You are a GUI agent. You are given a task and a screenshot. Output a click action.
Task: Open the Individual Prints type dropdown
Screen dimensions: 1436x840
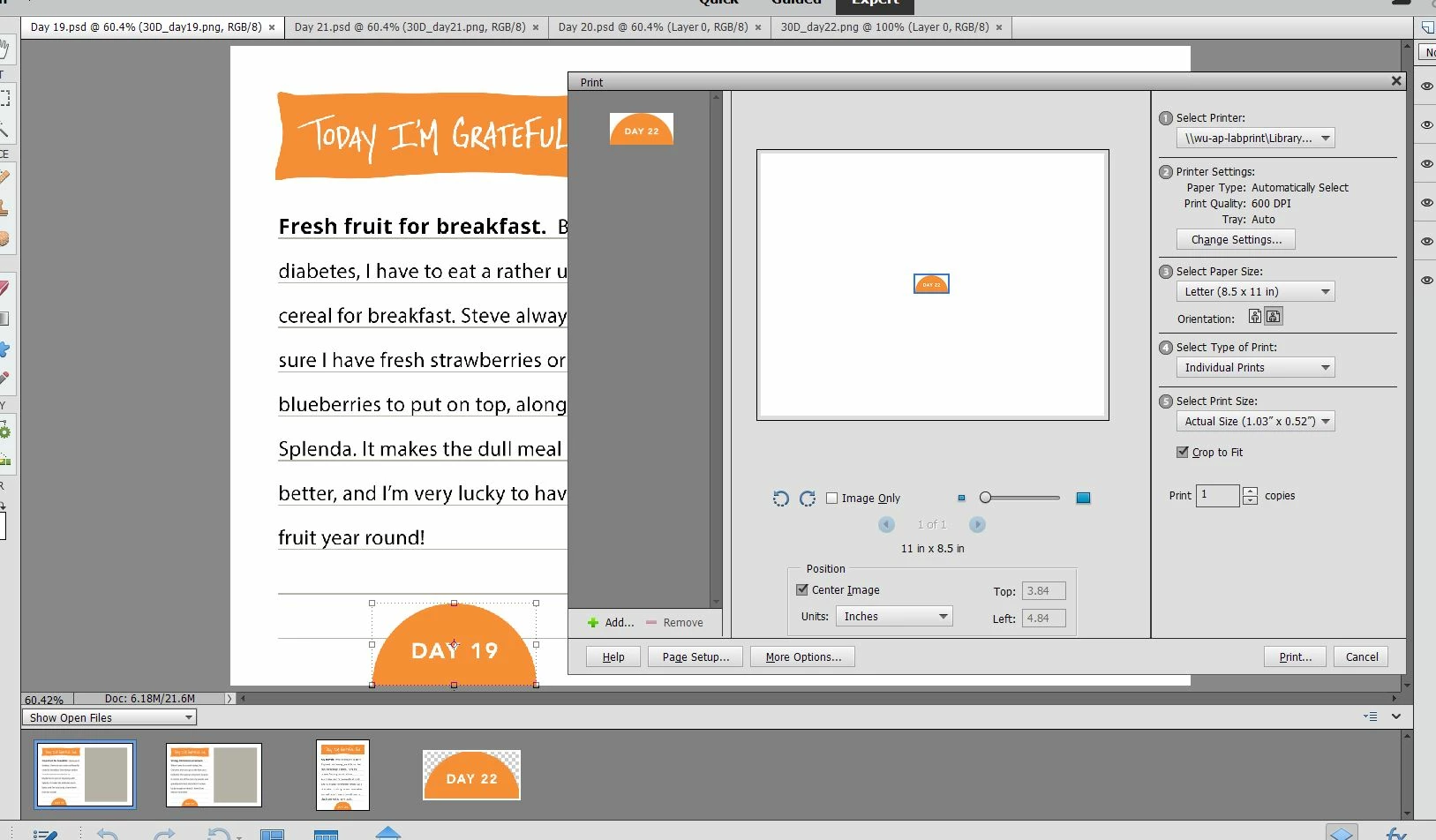click(x=1255, y=368)
